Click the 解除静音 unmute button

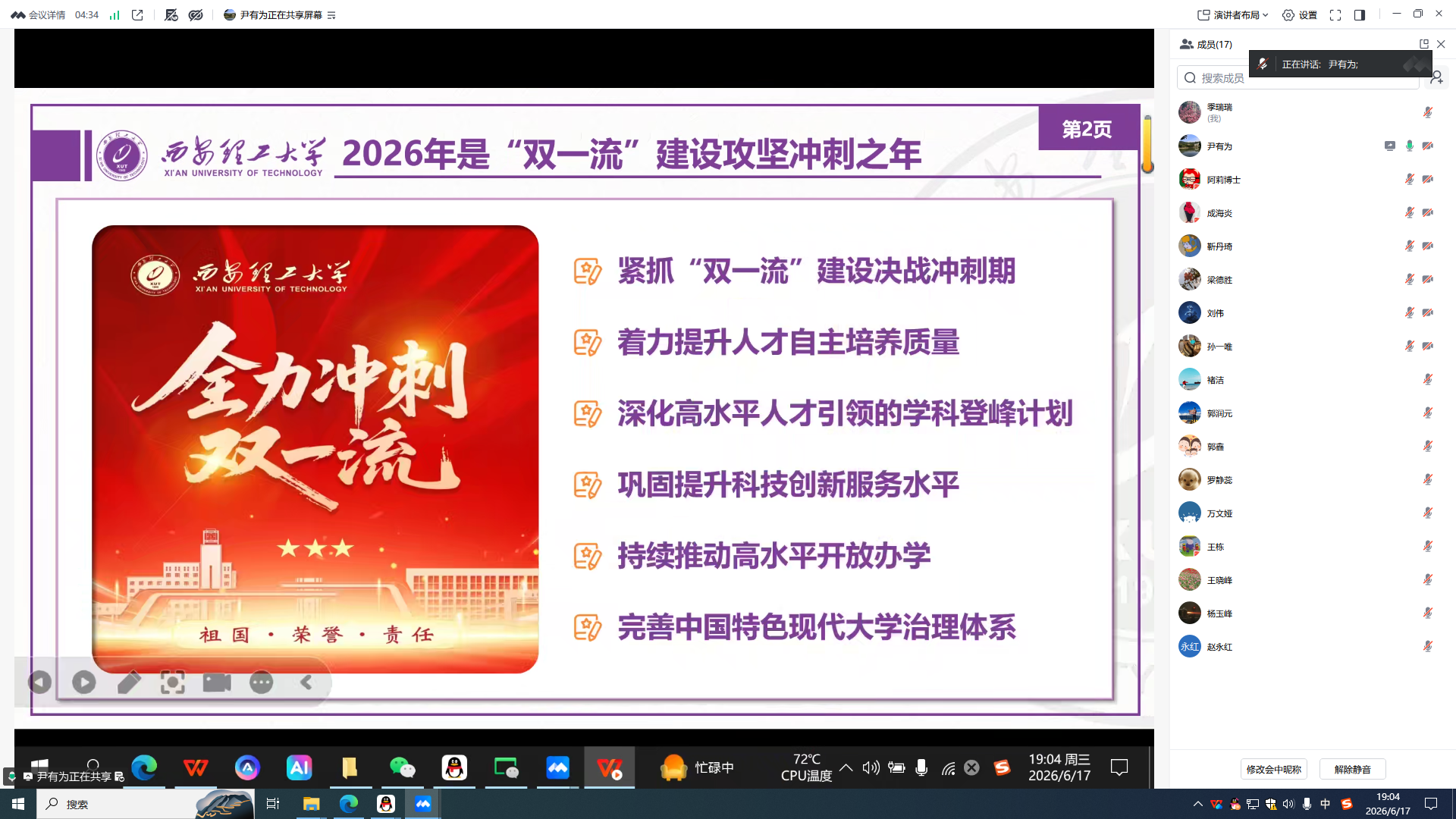click(1353, 769)
